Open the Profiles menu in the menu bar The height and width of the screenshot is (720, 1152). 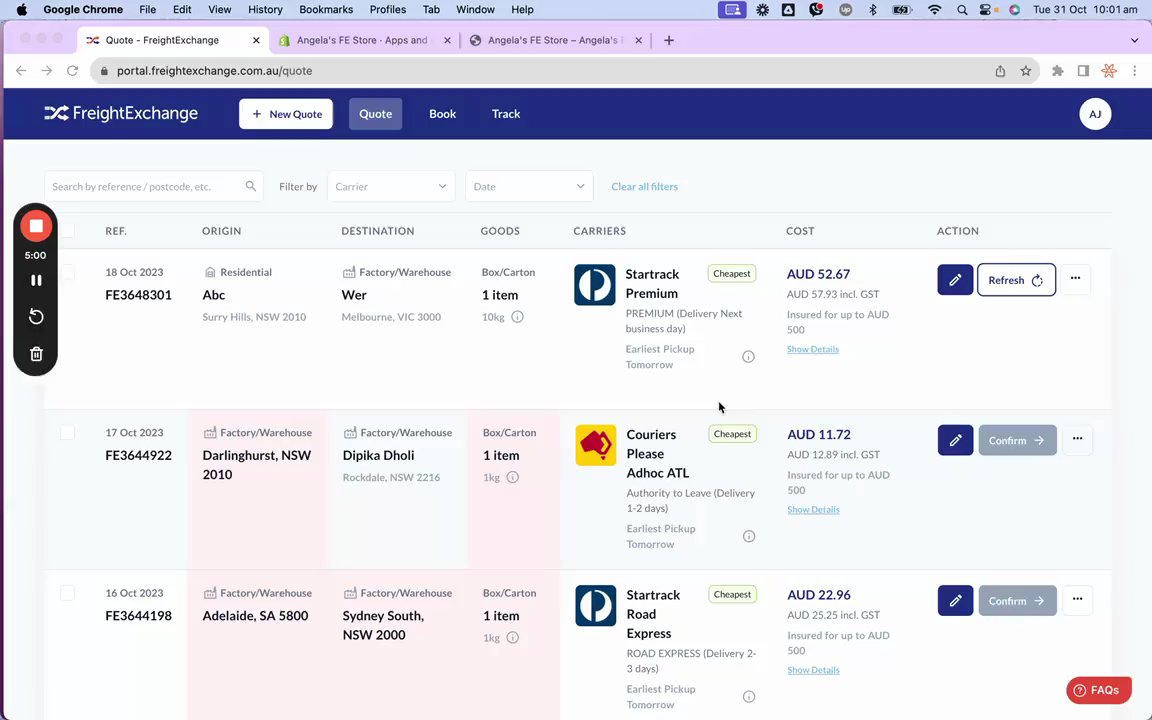[x=387, y=10]
